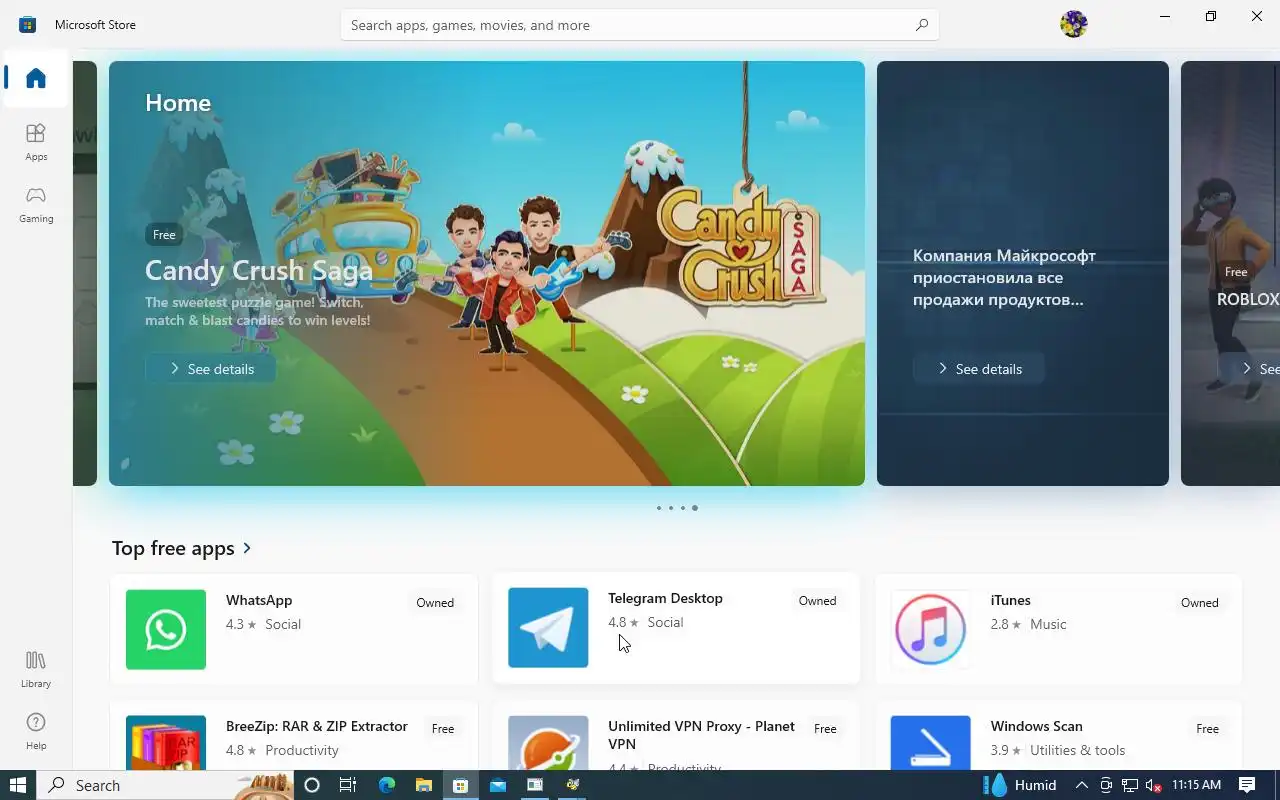Open the WhatsApp app icon
1280x800 pixels.
pyautogui.click(x=166, y=629)
